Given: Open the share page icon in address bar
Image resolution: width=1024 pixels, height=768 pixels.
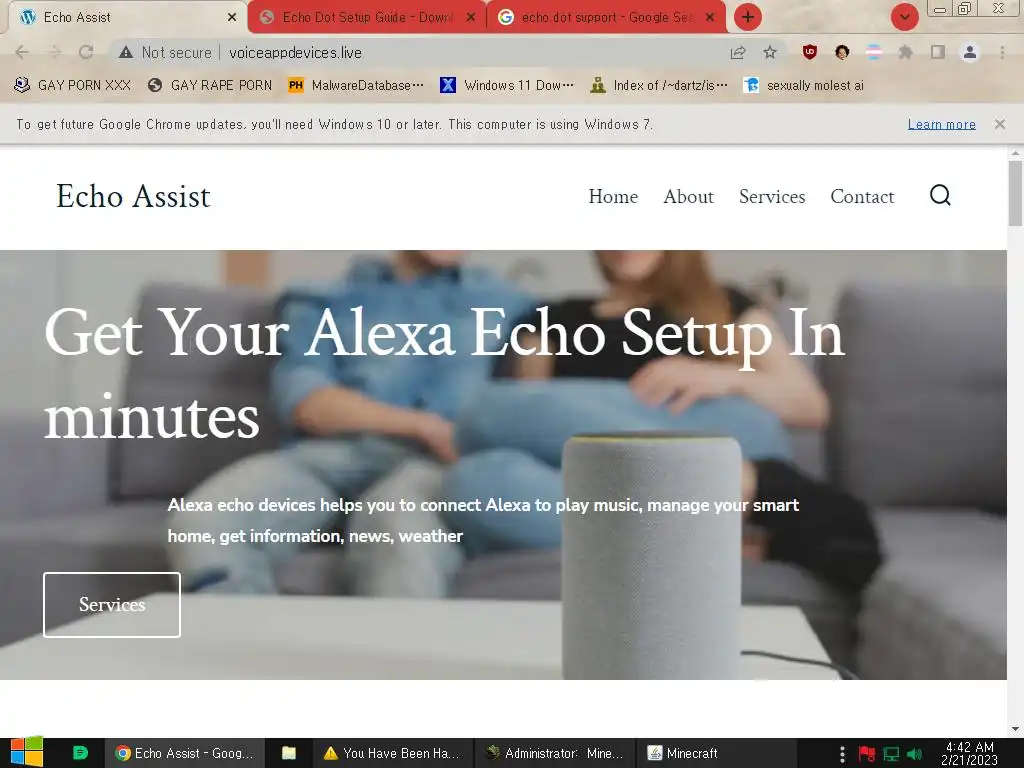Looking at the screenshot, I should 738,53.
